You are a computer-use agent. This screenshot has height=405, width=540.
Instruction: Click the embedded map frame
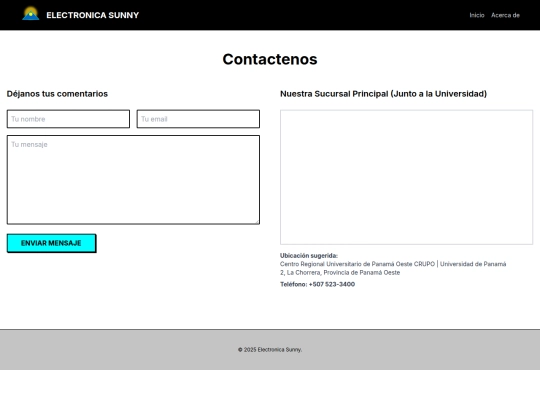(406, 177)
